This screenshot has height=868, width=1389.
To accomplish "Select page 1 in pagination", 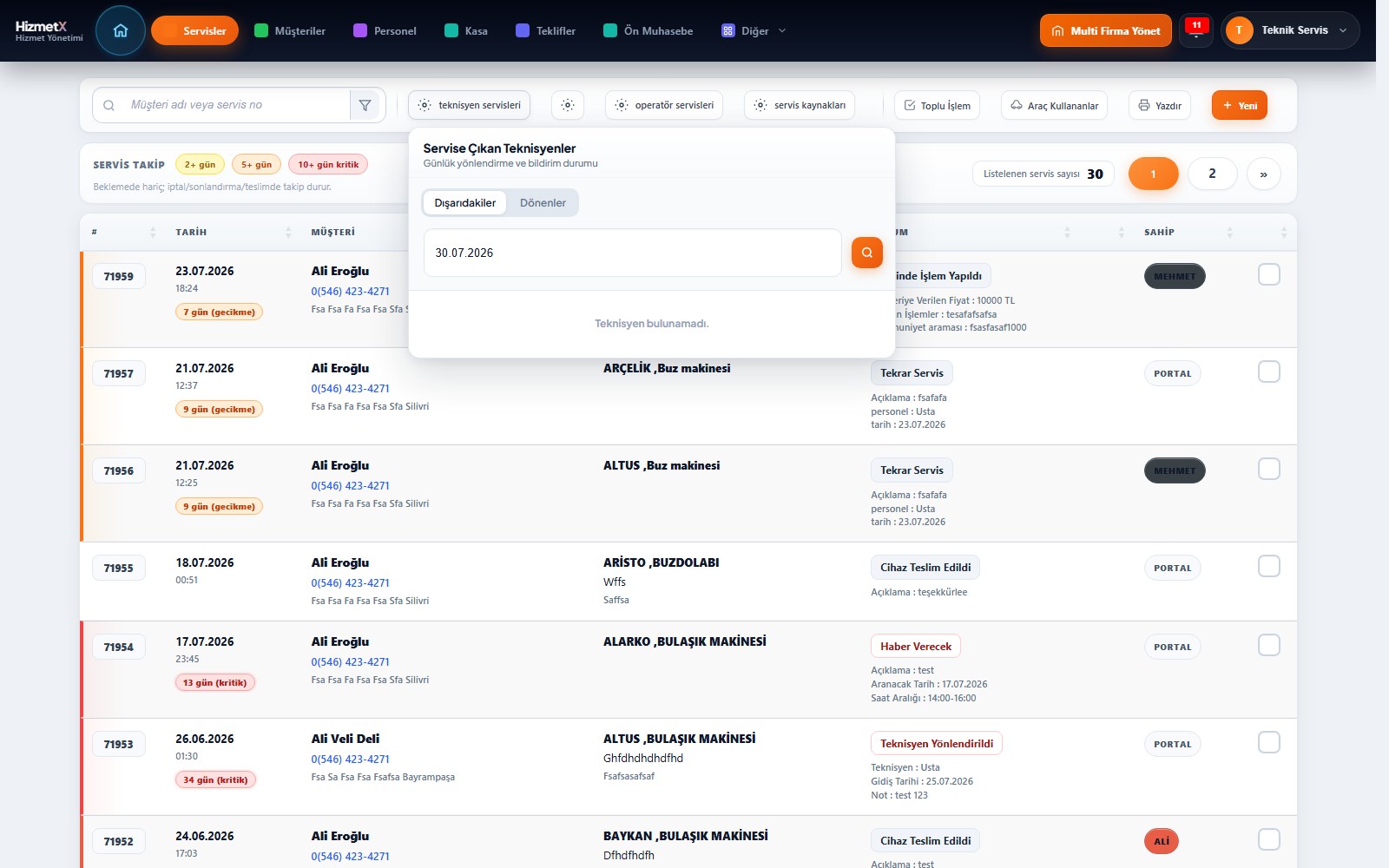I will (1153, 174).
